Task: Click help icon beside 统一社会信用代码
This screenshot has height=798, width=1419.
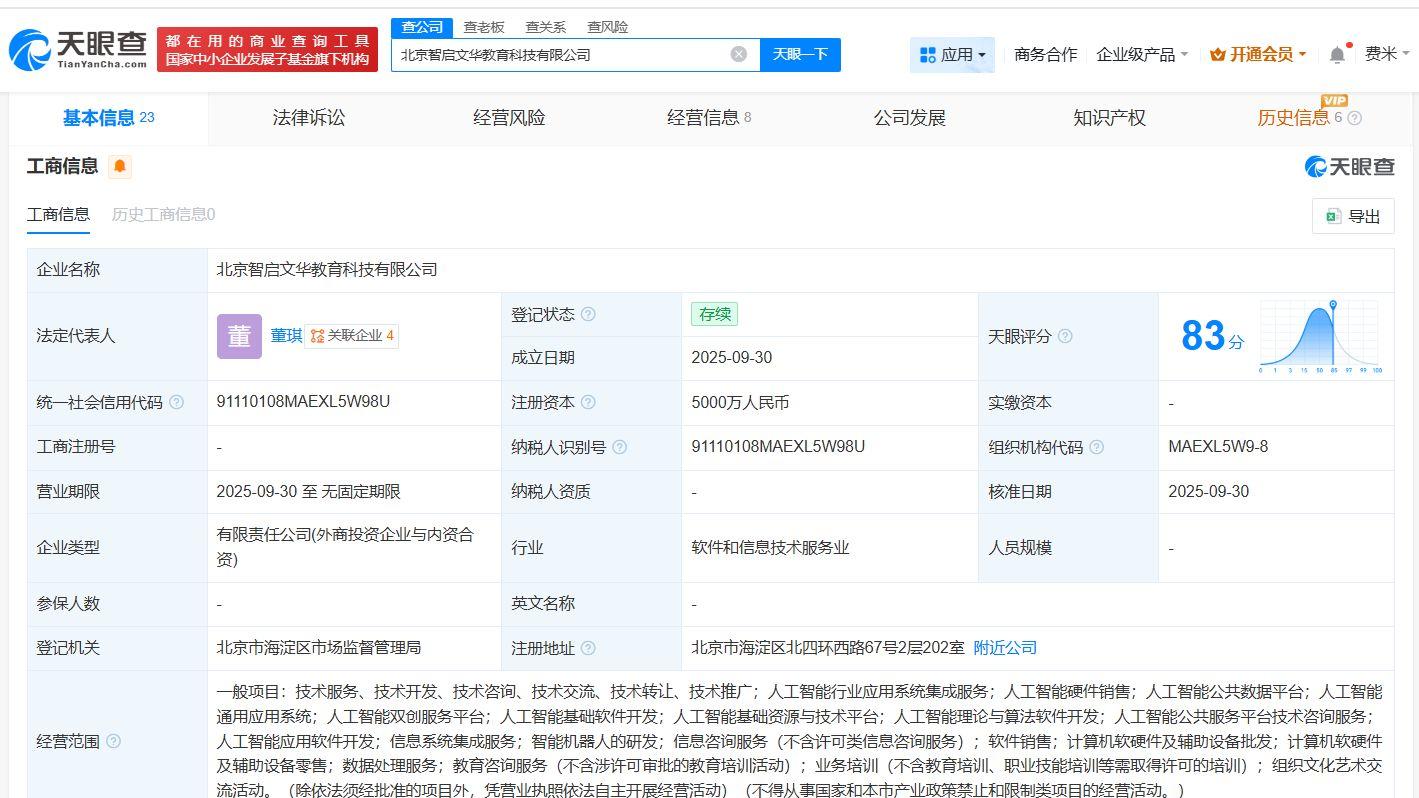Action: pyautogui.click(x=177, y=402)
